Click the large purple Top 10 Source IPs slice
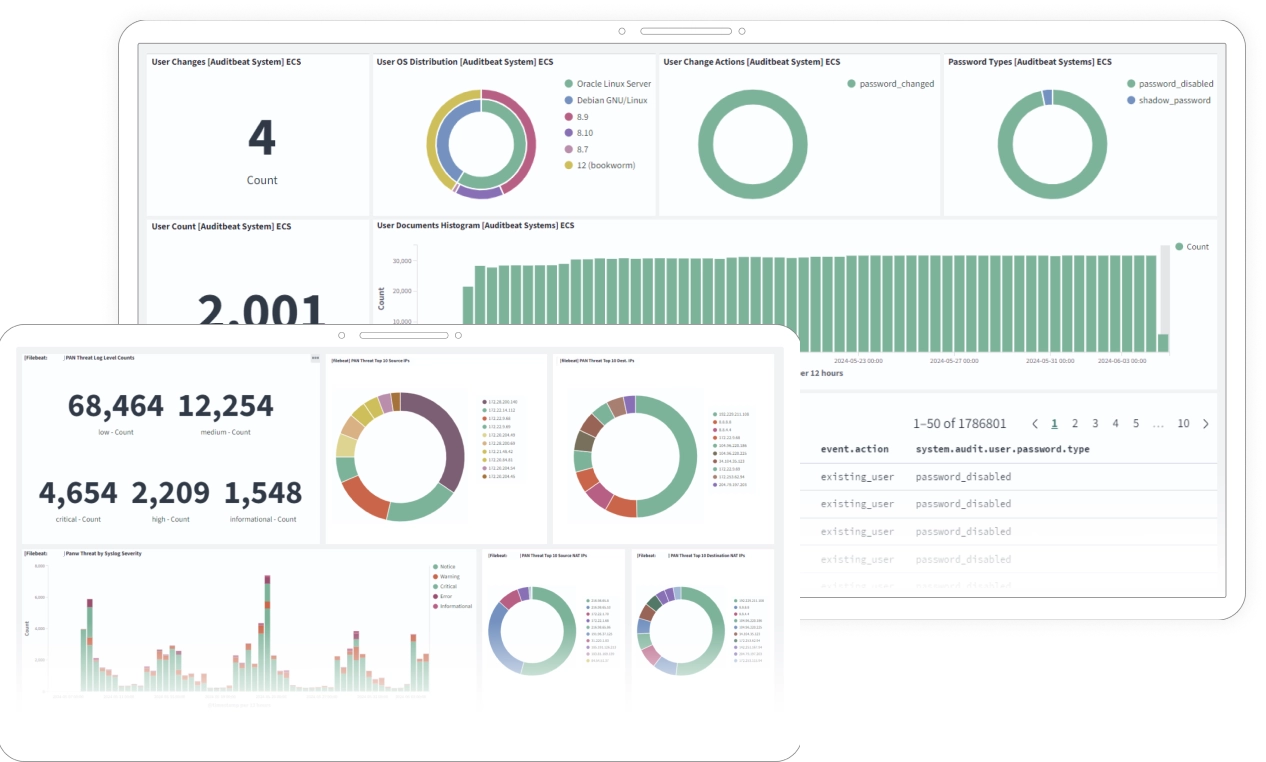The image size is (1266, 762). coord(438,440)
